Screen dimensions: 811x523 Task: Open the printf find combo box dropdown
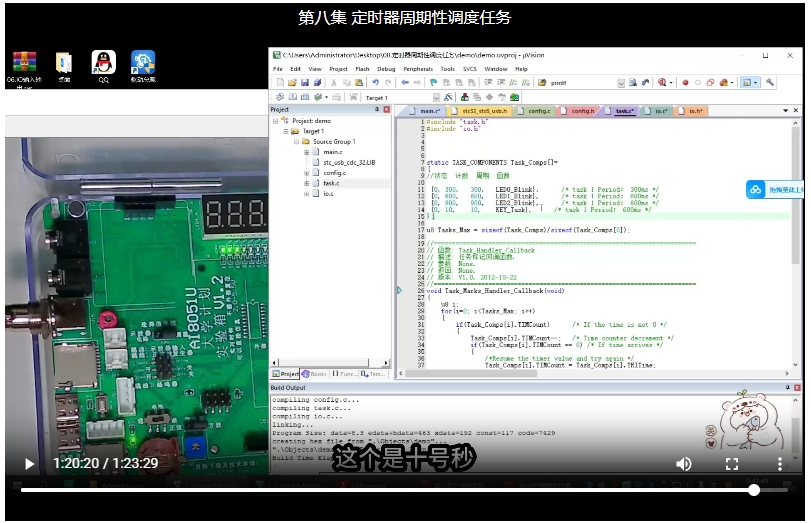click(621, 83)
